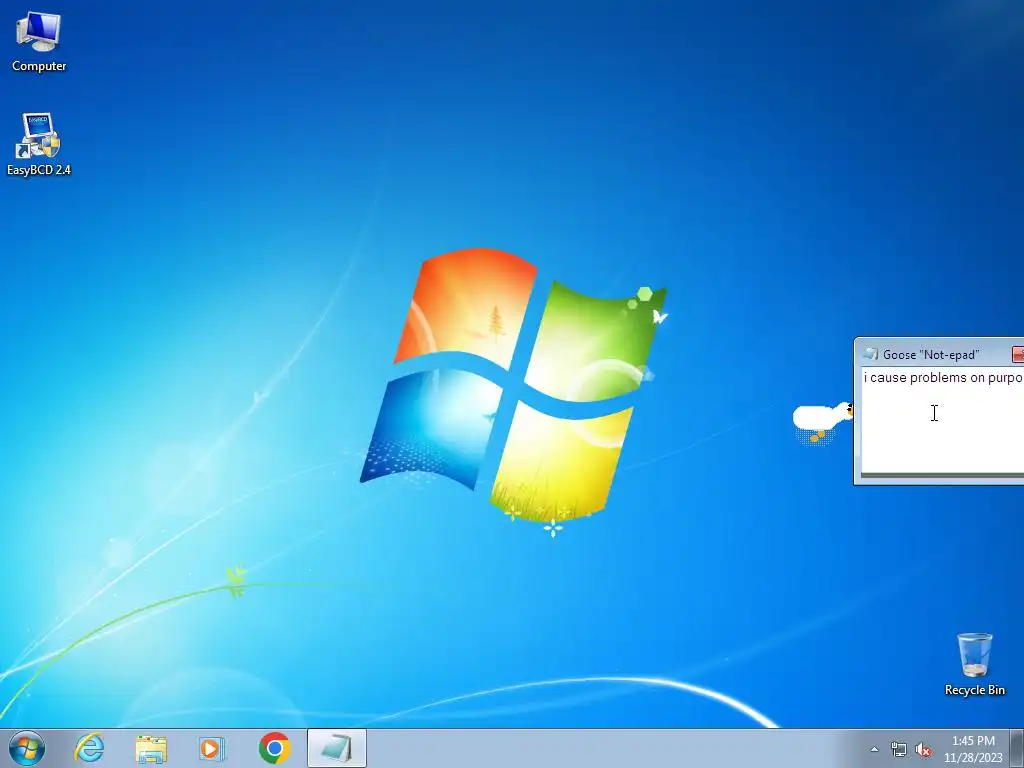Open the network status tray icon
The width and height of the screenshot is (1024, 768).
(x=899, y=750)
